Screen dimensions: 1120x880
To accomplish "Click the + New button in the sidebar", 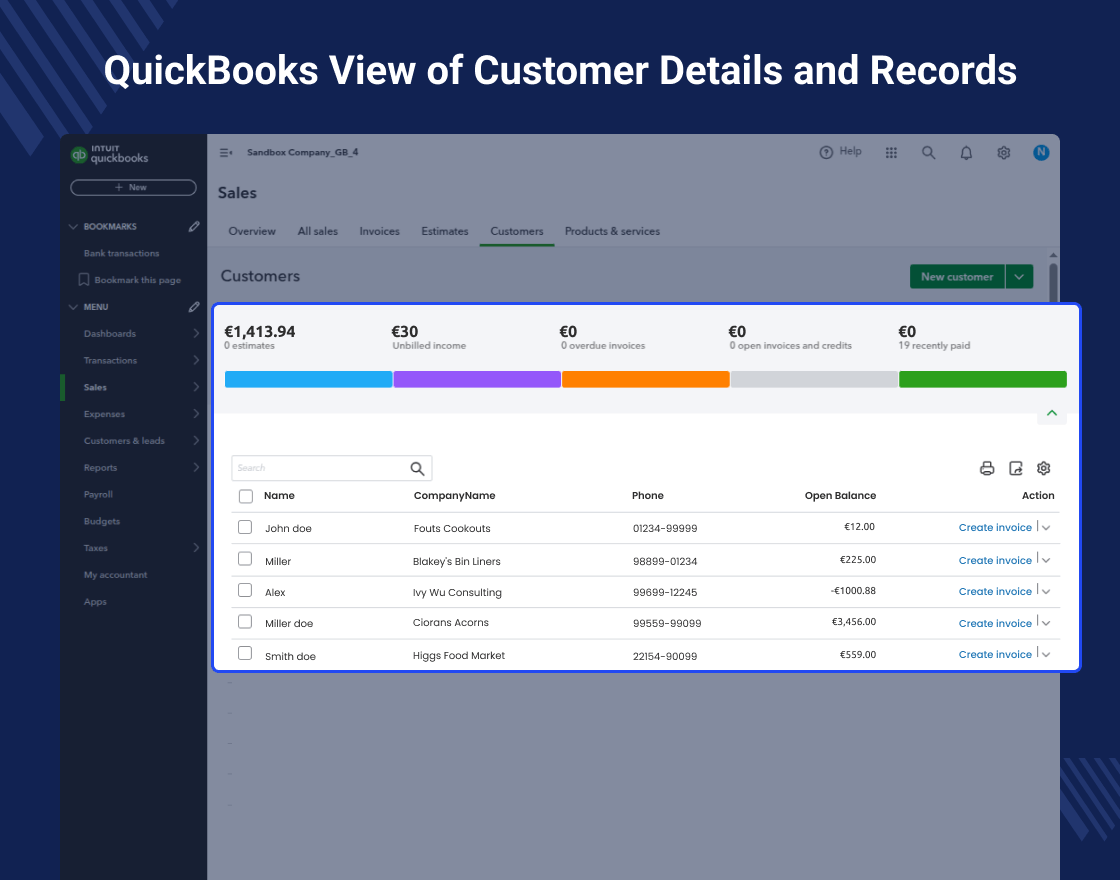I will pyautogui.click(x=134, y=187).
